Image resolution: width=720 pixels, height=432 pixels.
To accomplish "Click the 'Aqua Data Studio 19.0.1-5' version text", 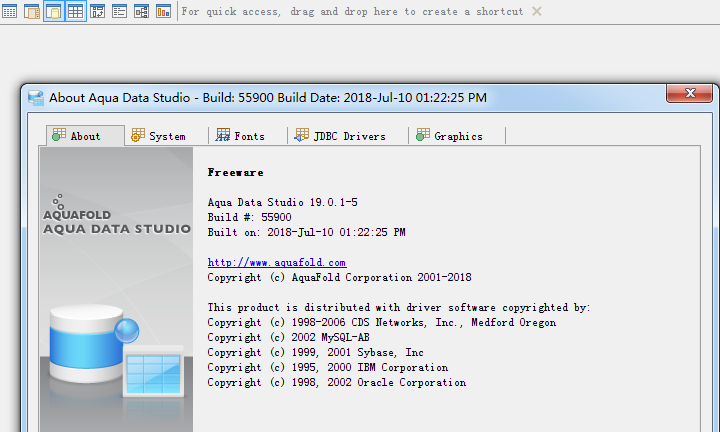I will [x=282, y=202].
